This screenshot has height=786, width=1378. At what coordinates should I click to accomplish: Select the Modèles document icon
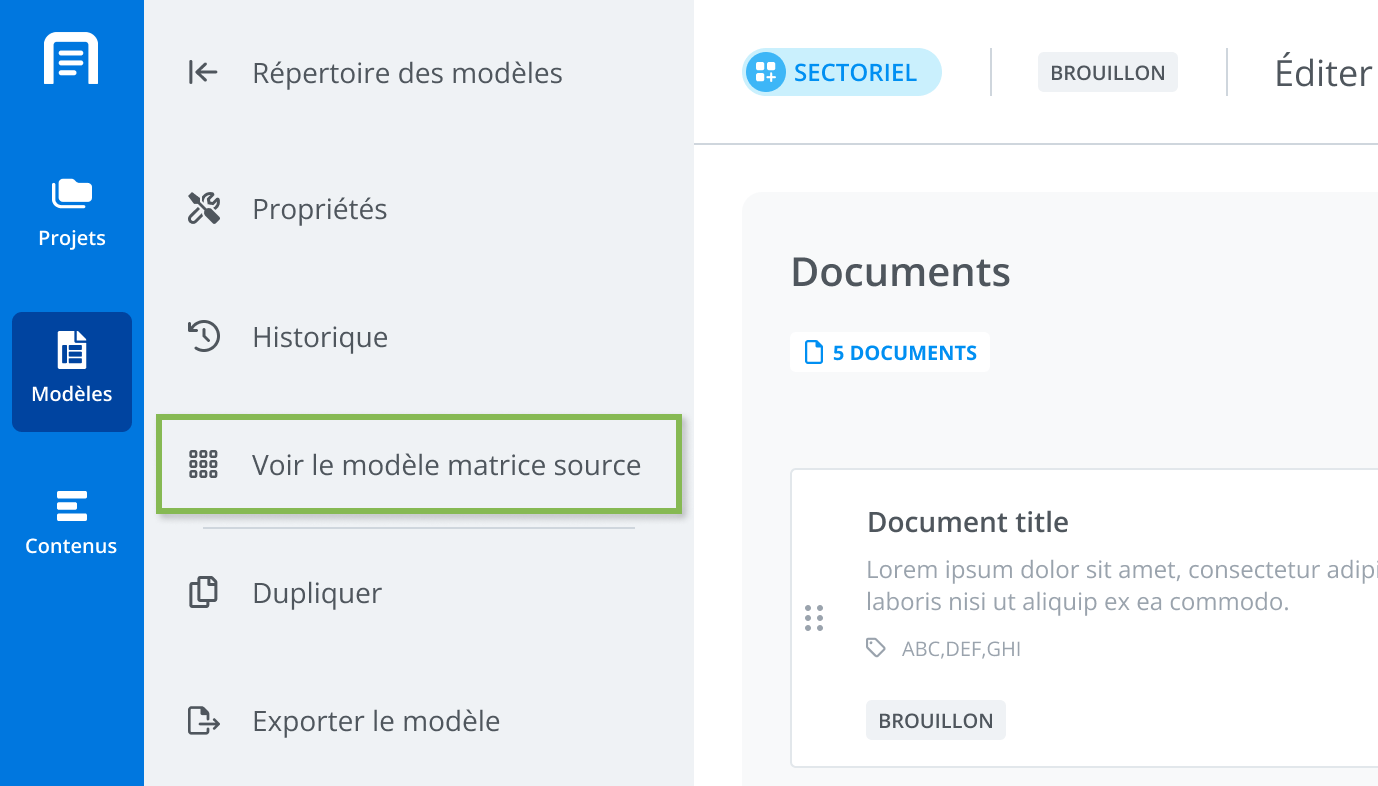pos(71,351)
